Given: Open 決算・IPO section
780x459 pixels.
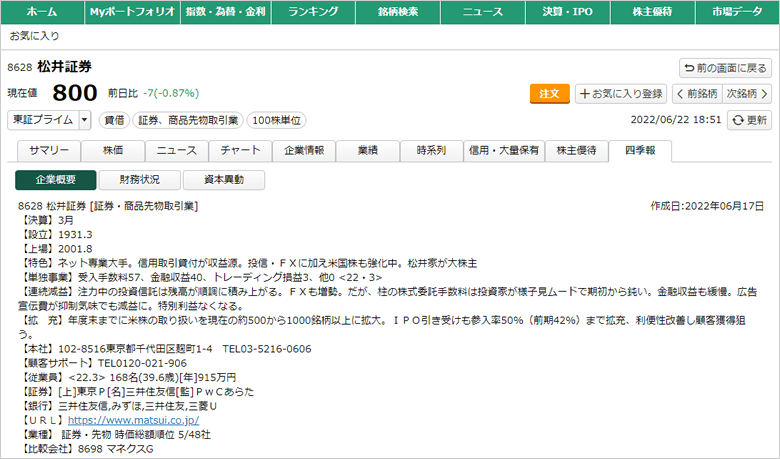Looking at the screenshot, I should (x=568, y=12).
